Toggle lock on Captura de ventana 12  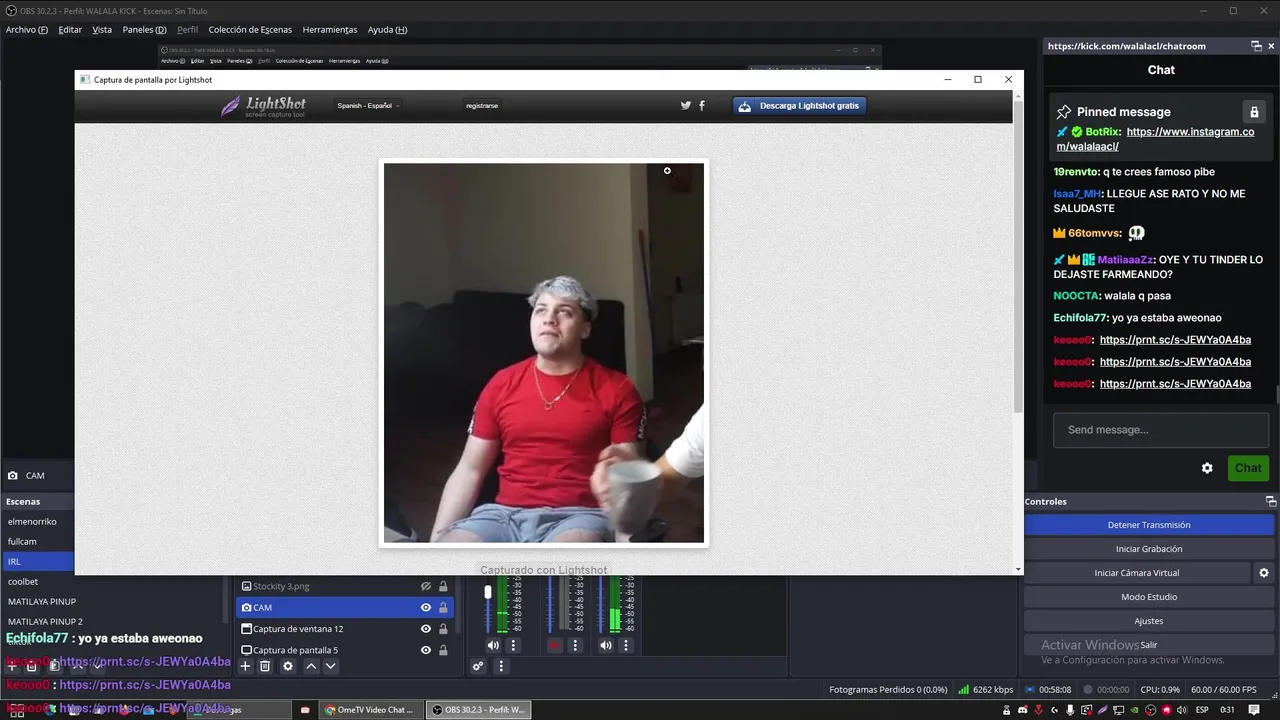click(x=443, y=629)
